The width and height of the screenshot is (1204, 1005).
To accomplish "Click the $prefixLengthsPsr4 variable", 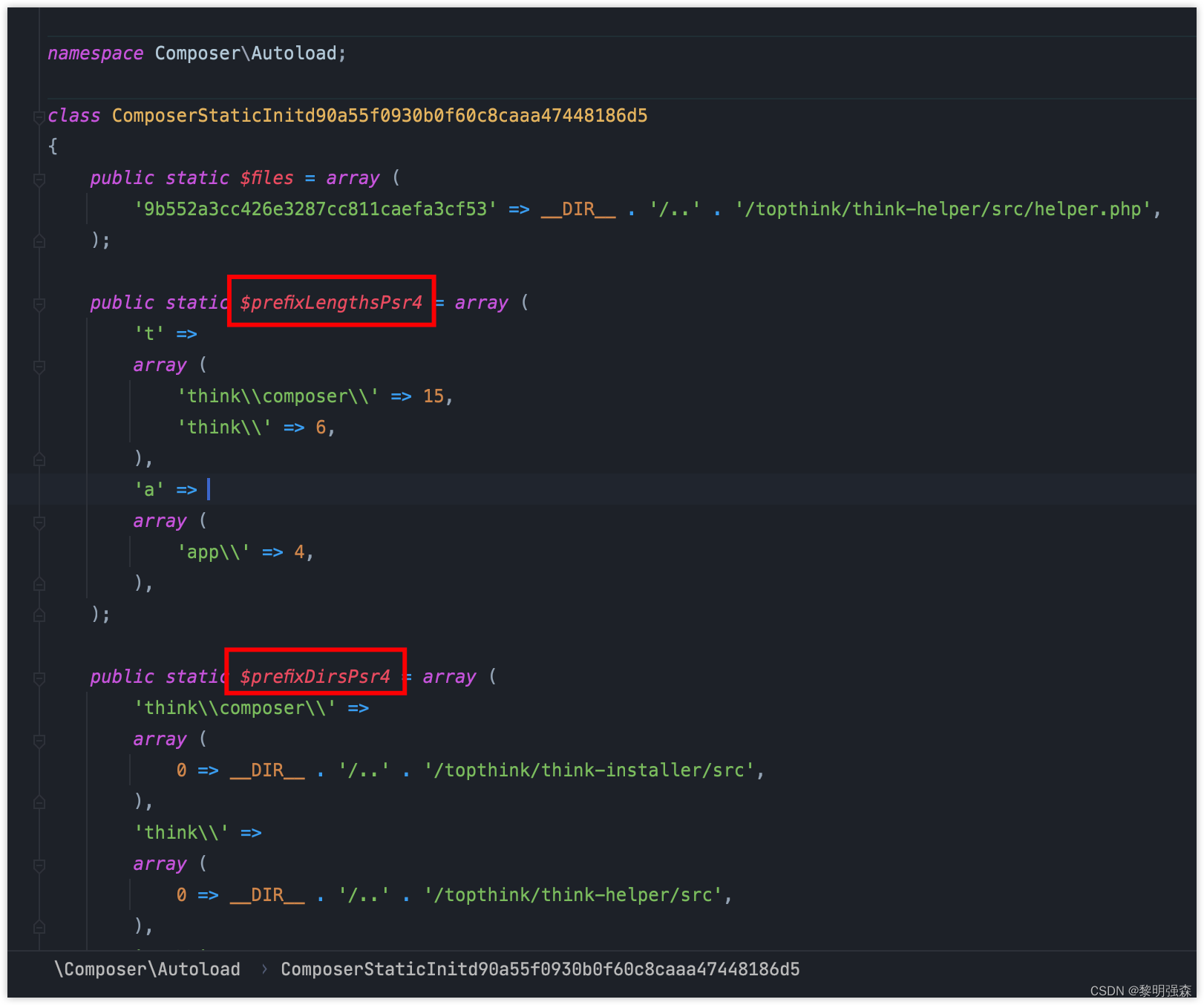I will (331, 303).
